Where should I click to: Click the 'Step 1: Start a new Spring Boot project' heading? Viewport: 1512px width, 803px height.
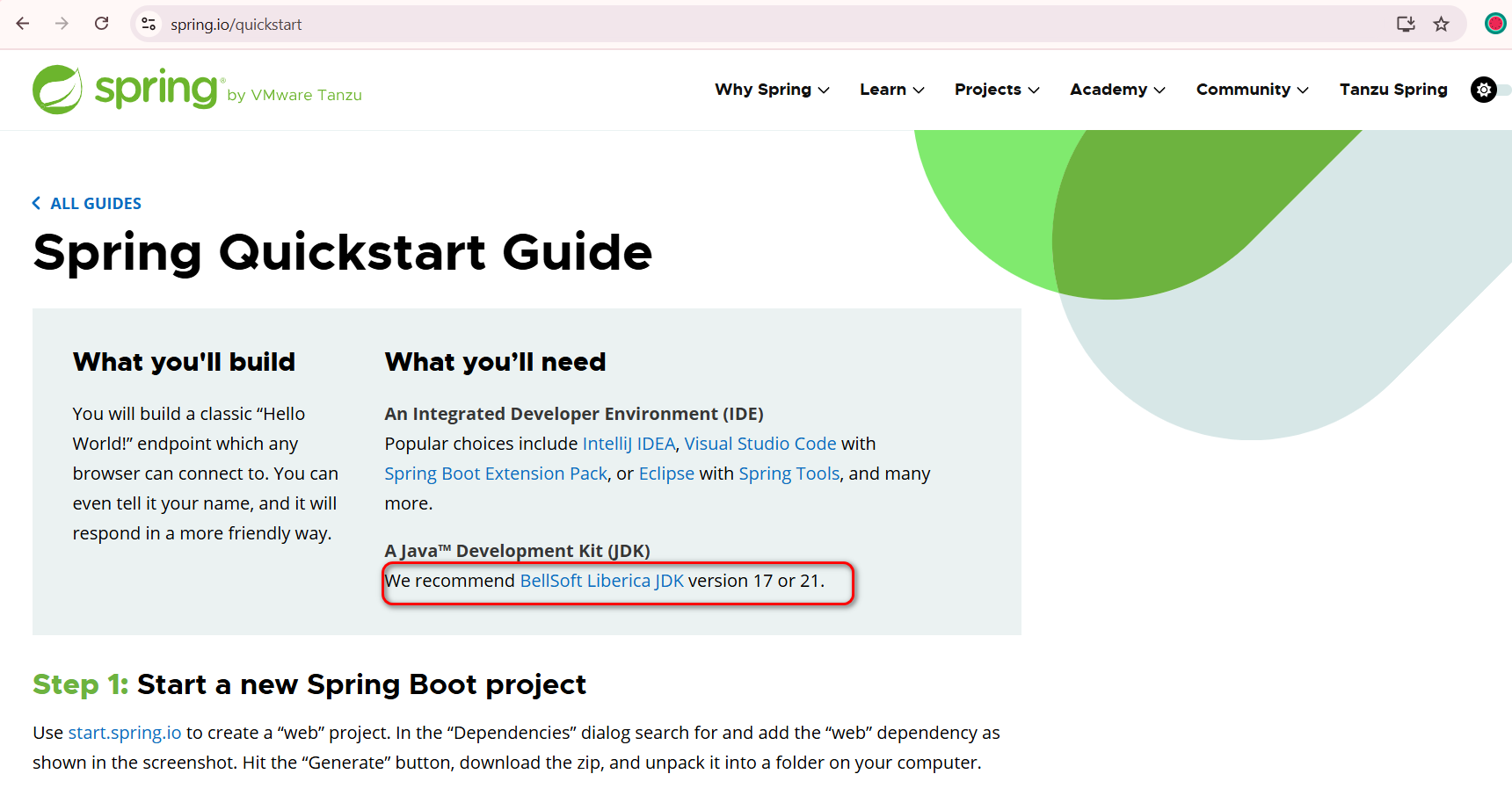click(x=309, y=684)
